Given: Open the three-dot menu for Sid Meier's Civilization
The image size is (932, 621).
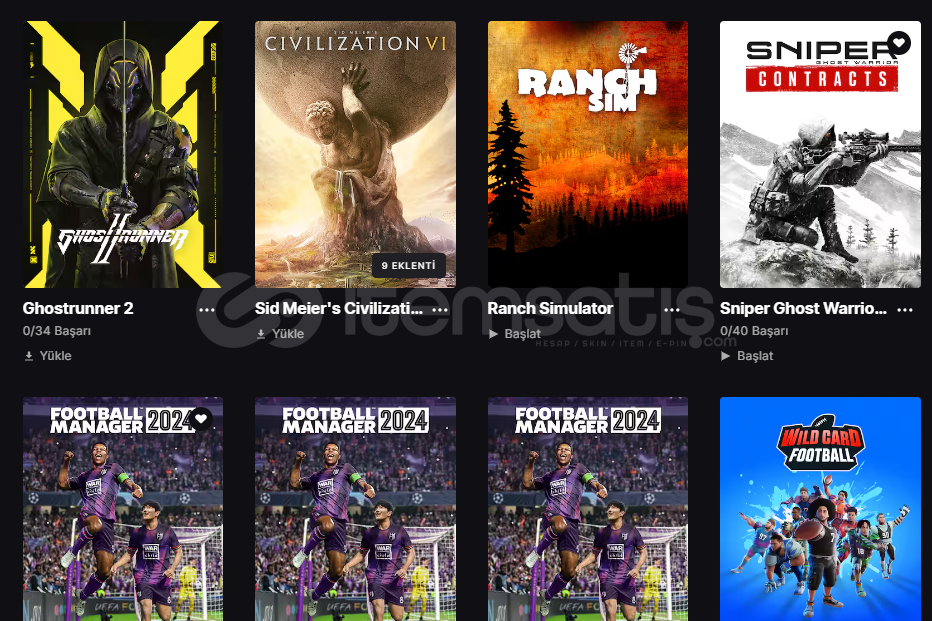Looking at the screenshot, I should (x=440, y=310).
